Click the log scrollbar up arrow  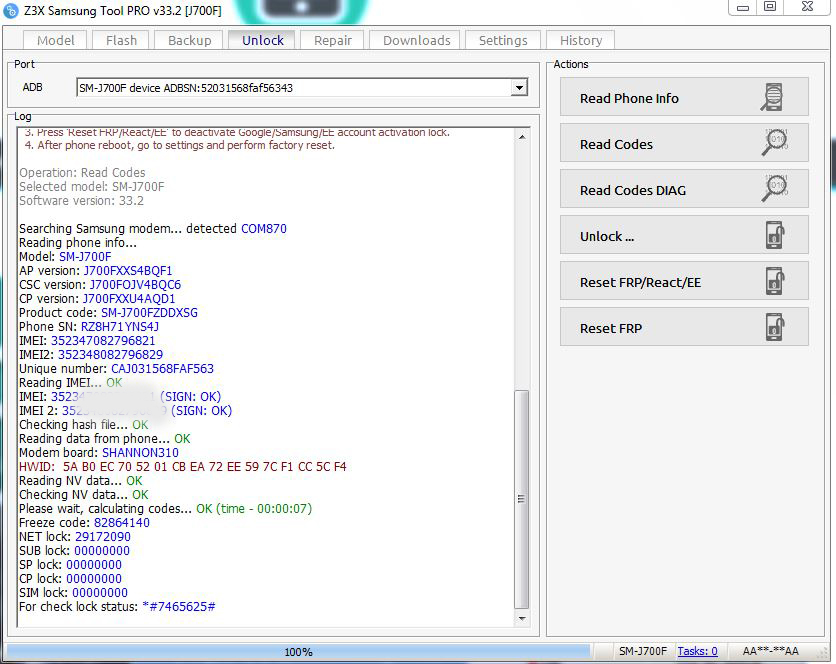coord(522,137)
